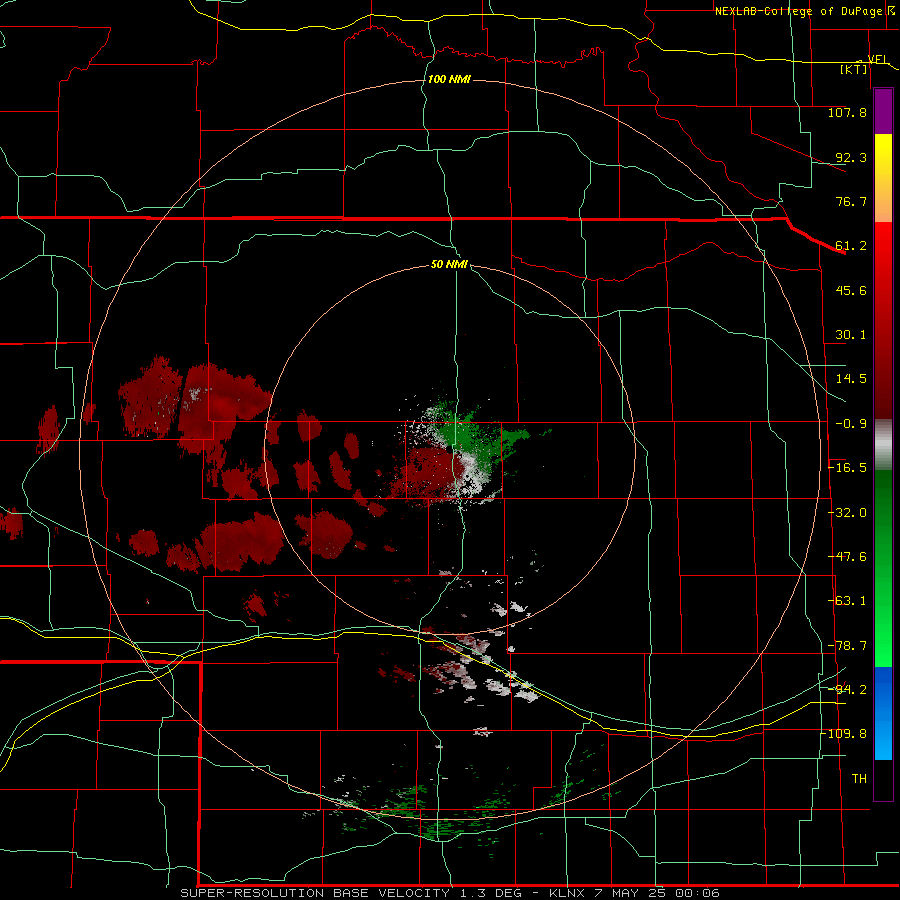Click the -94.2 velocity scale label
900x900 pixels.
pos(847,689)
